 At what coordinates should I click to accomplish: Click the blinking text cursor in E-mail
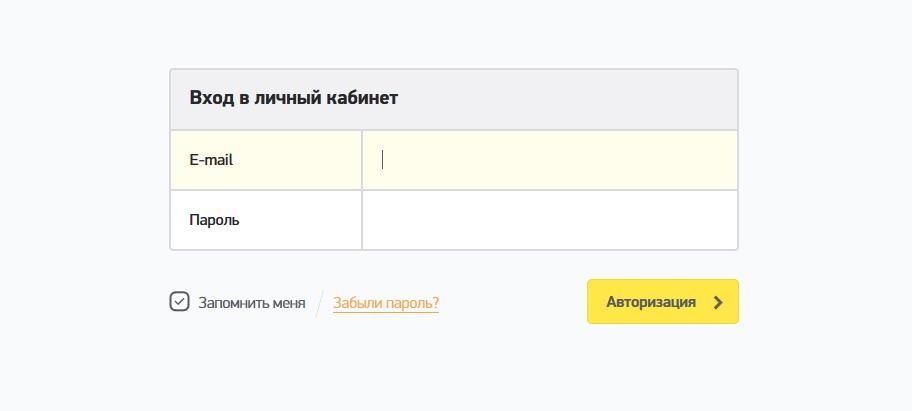(383, 160)
